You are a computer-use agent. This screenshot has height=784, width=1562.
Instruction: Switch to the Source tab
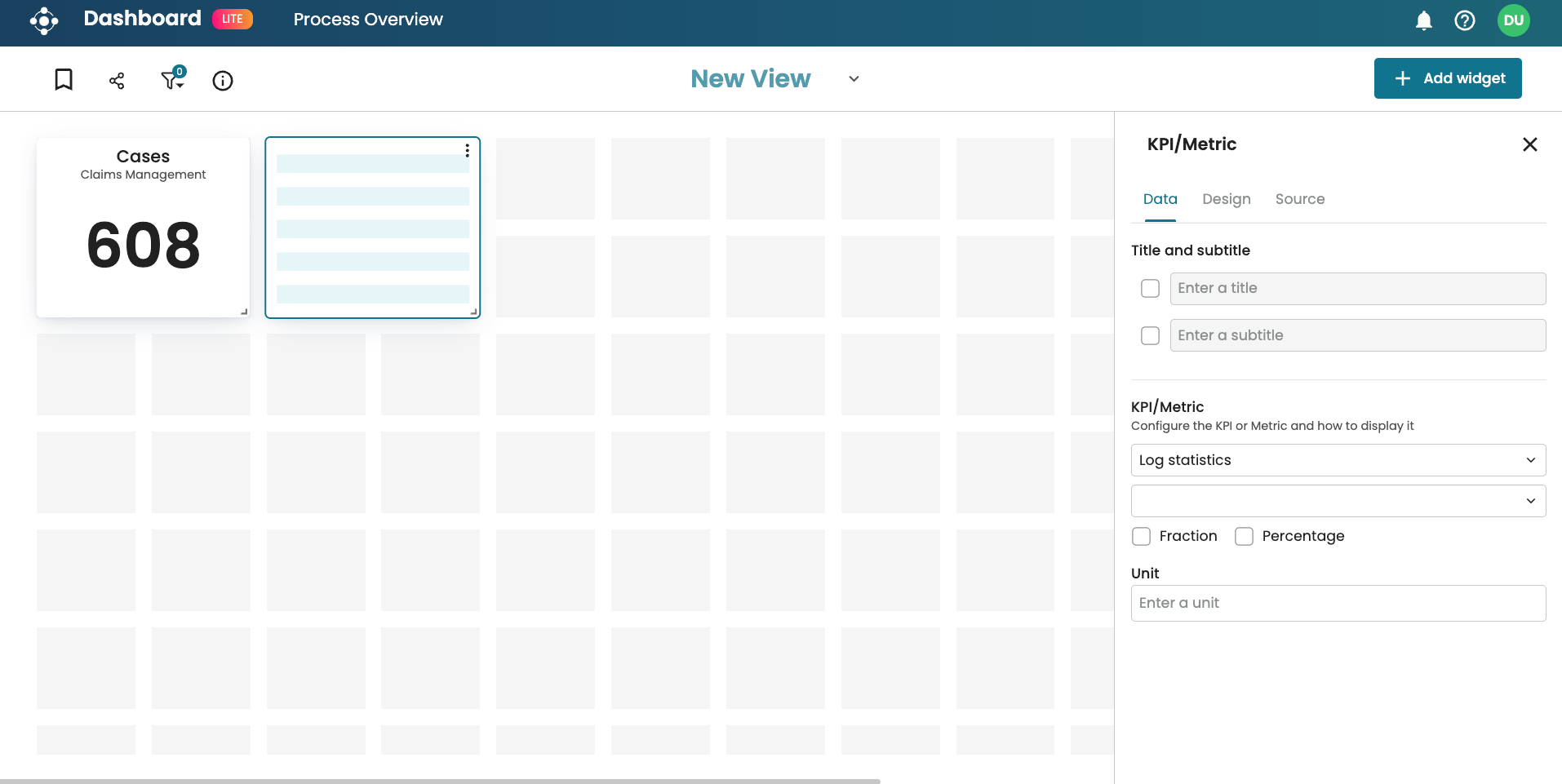pyautogui.click(x=1299, y=199)
